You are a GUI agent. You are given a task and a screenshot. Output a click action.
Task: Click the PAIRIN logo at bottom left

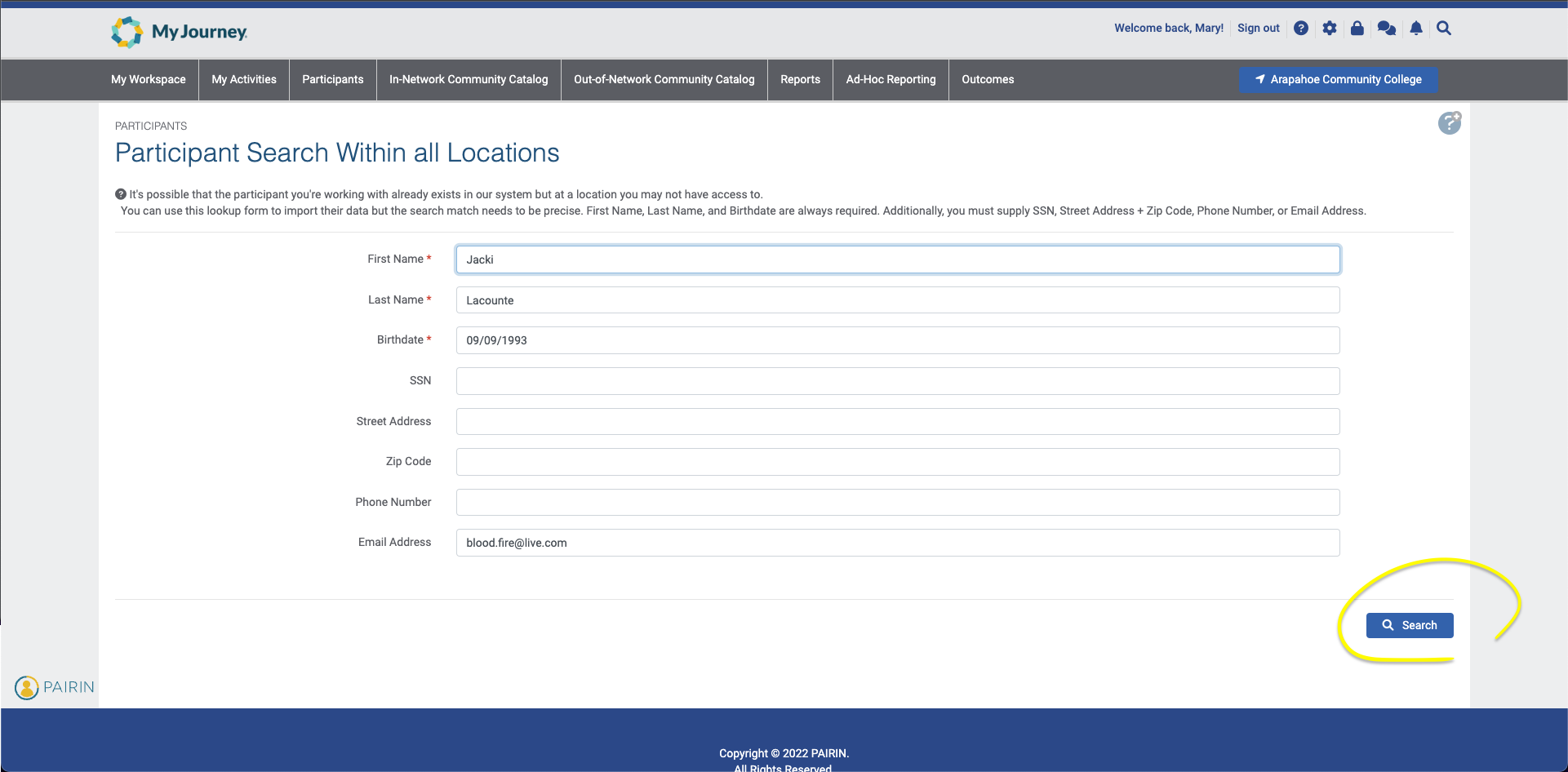tap(55, 687)
